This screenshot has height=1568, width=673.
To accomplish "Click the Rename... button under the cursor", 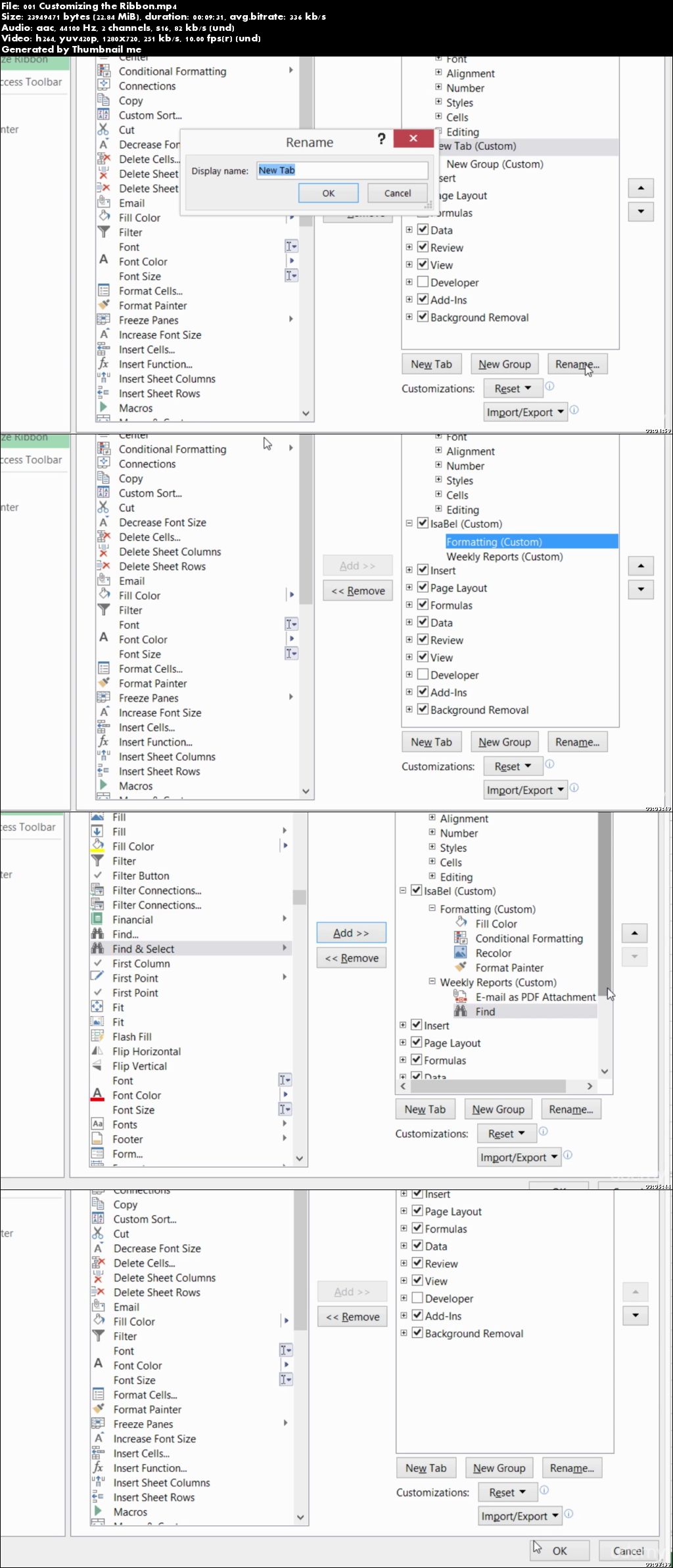I will [577, 364].
